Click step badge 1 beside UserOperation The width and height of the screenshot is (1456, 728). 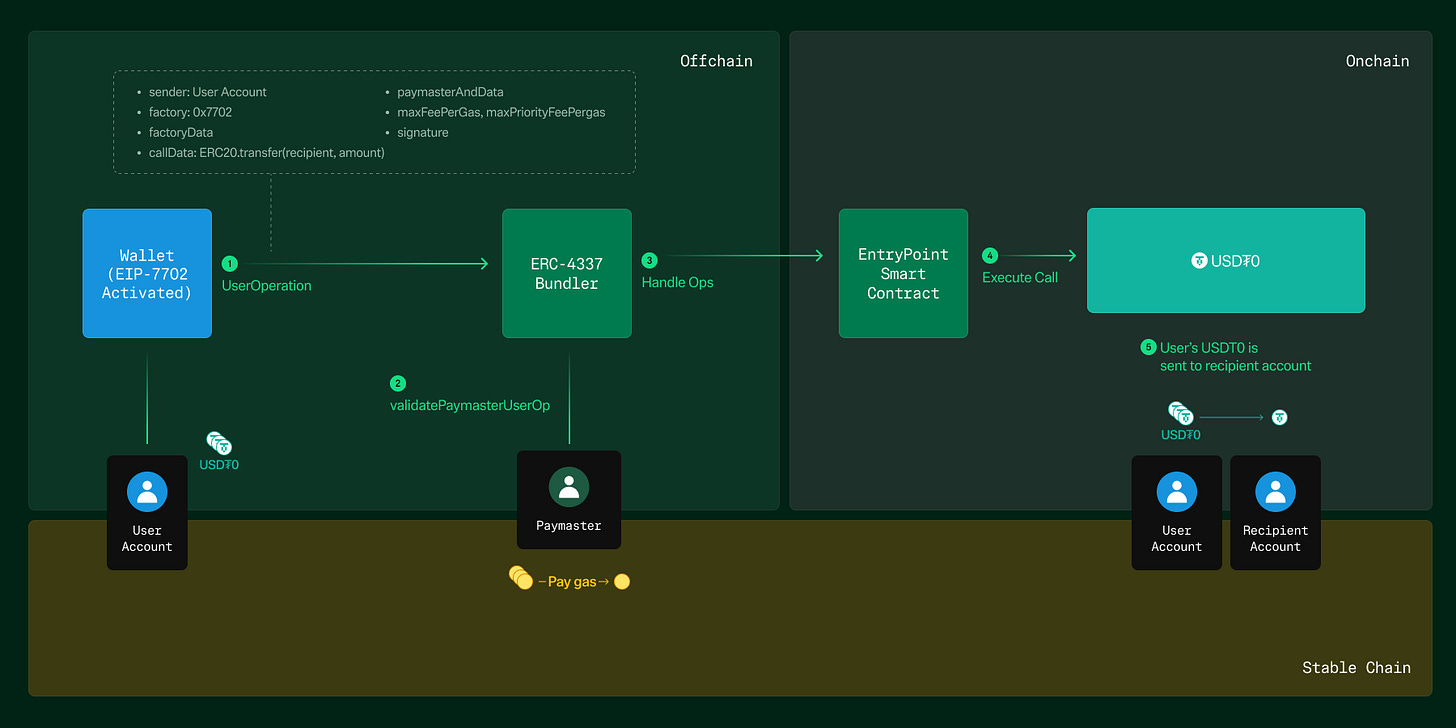tap(229, 263)
